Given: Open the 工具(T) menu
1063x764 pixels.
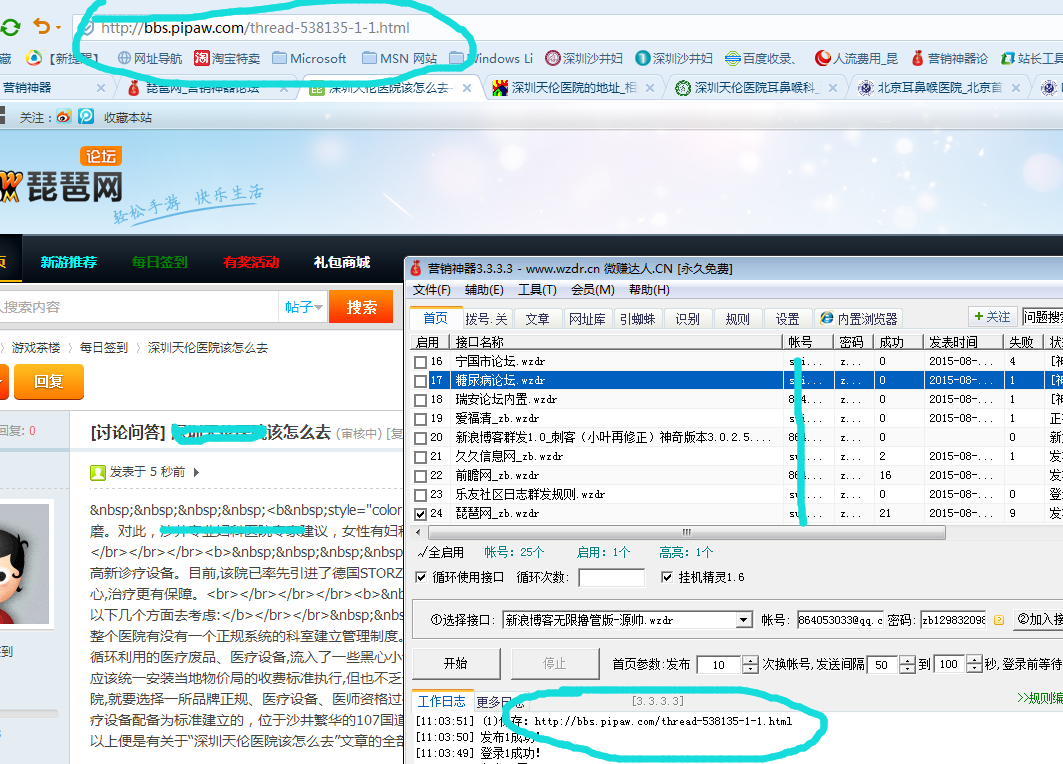Looking at the screenshot, I should tap(537, 290).
